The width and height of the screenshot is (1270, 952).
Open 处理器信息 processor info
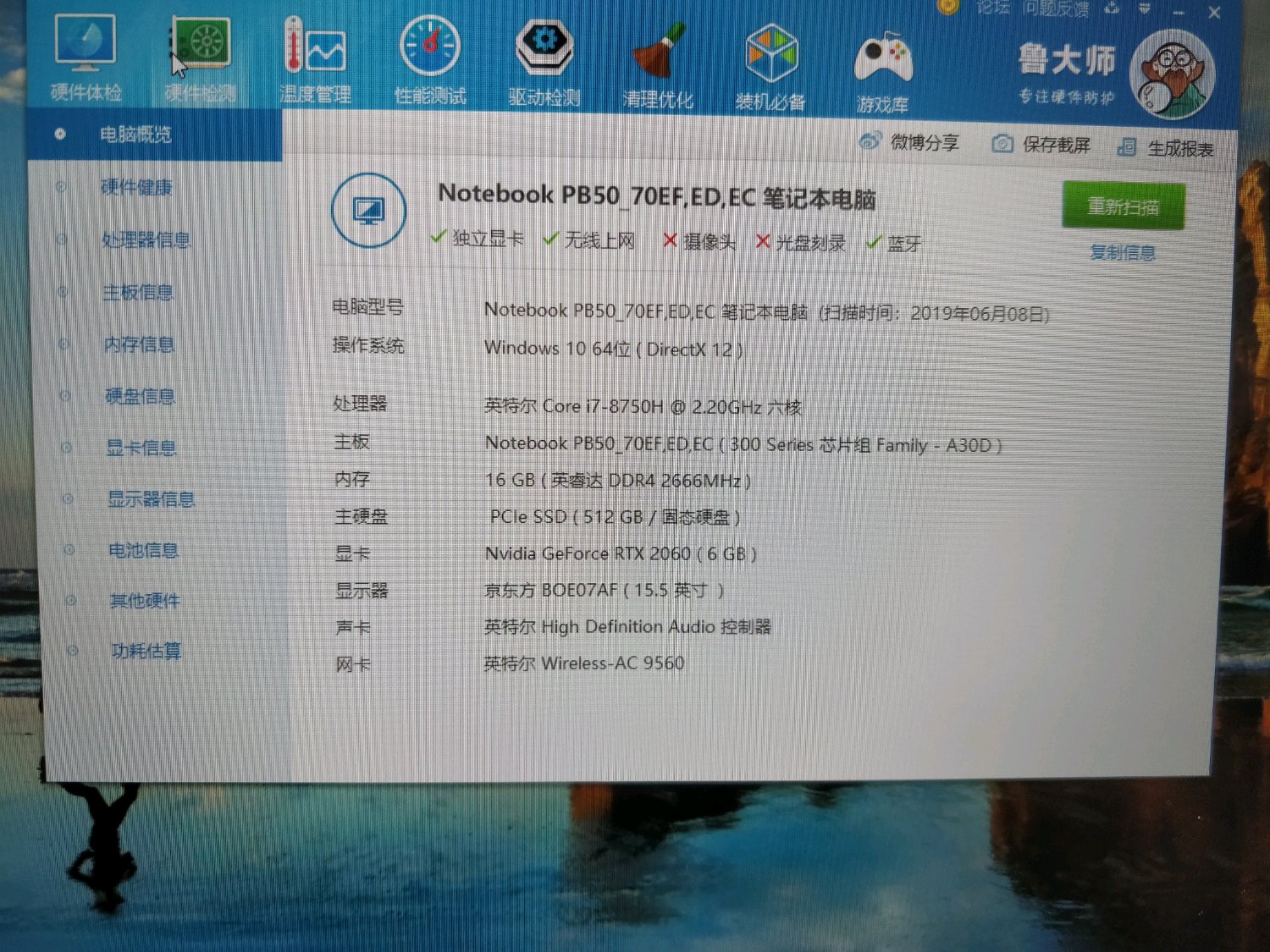146,239
